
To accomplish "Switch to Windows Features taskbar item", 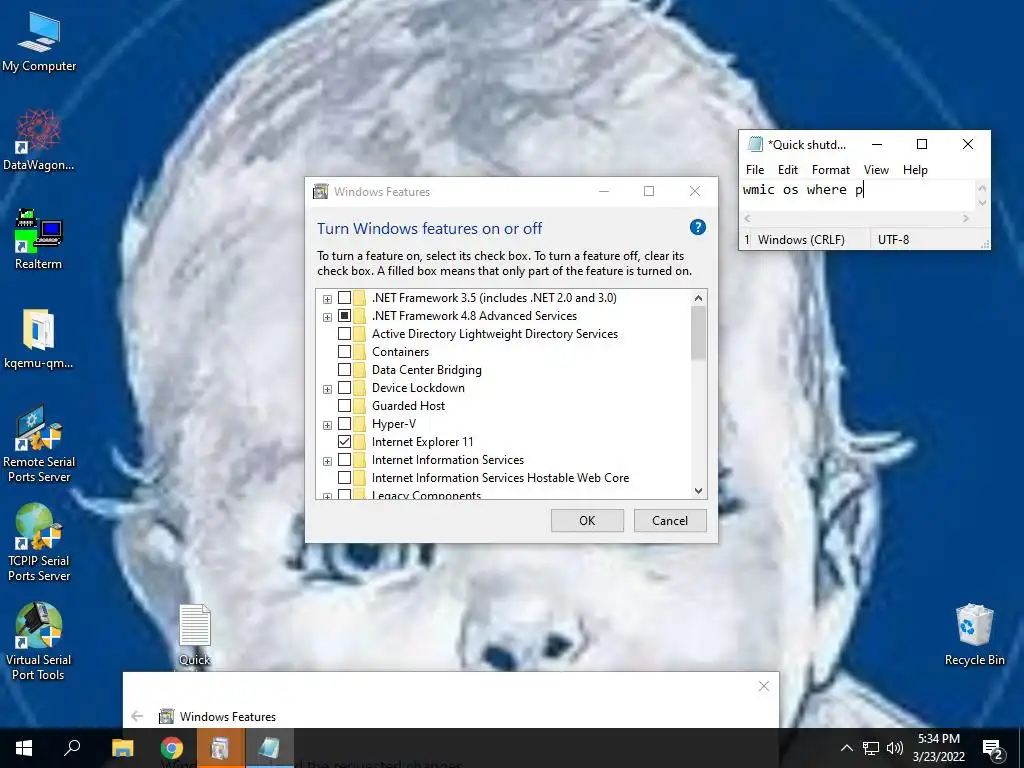I will point(220,748).
